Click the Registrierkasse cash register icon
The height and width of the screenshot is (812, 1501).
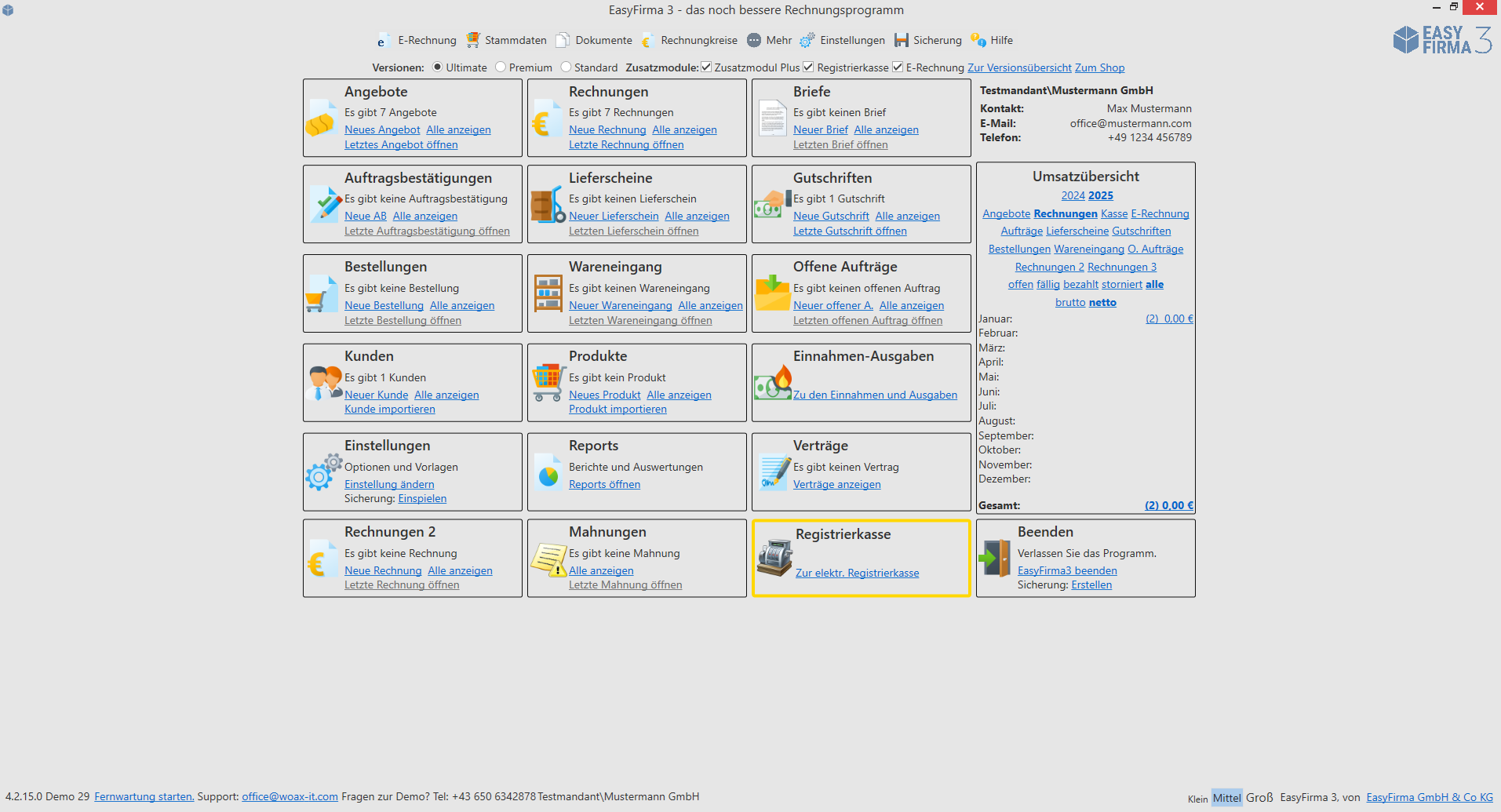tap(775, 557)
